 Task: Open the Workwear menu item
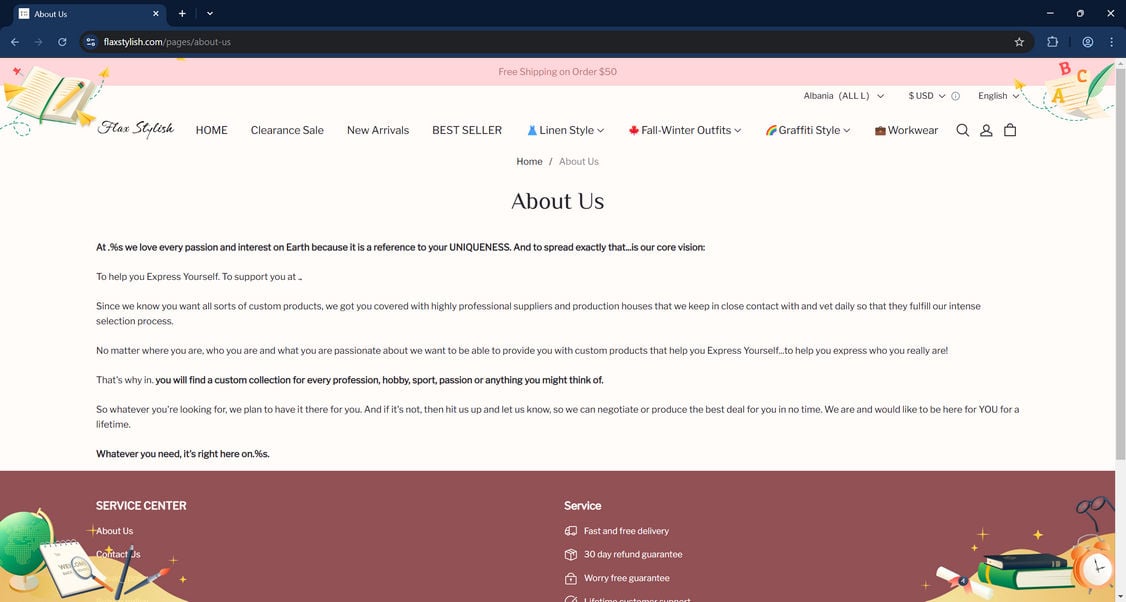[906, 130]
